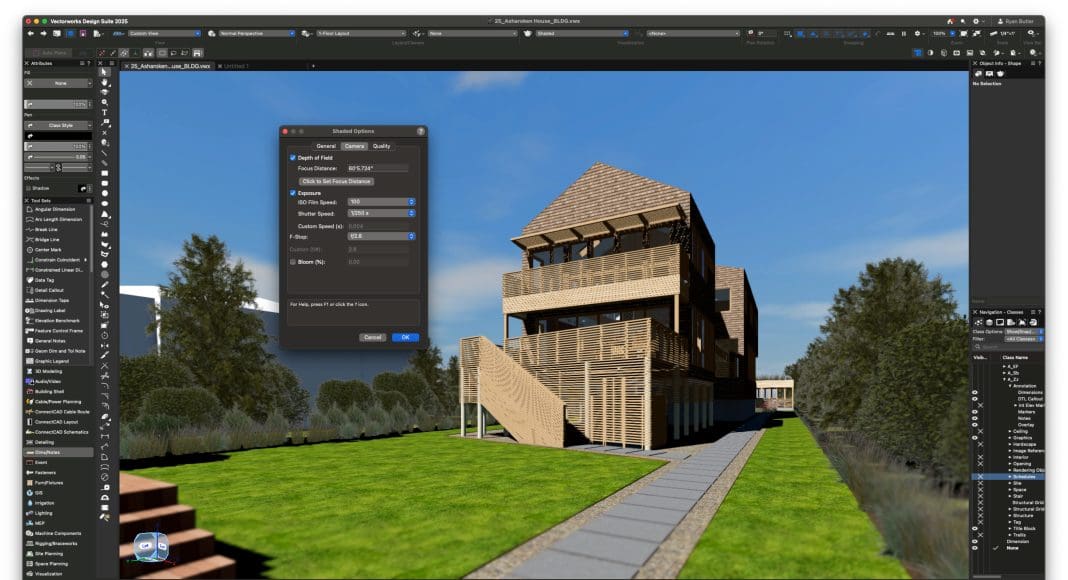Switch to the General tab

point(326,146)
